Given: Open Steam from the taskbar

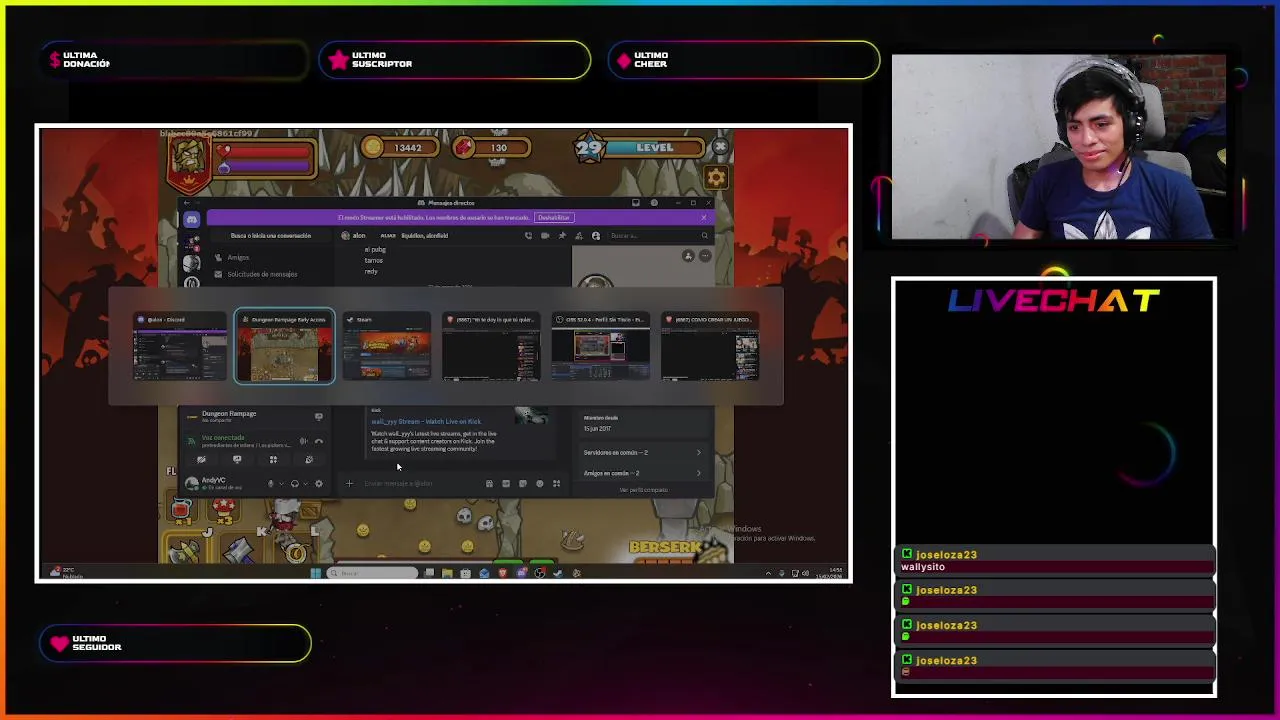Looking at the screenshot, I should pyautogui.click(x=557, y=573).
